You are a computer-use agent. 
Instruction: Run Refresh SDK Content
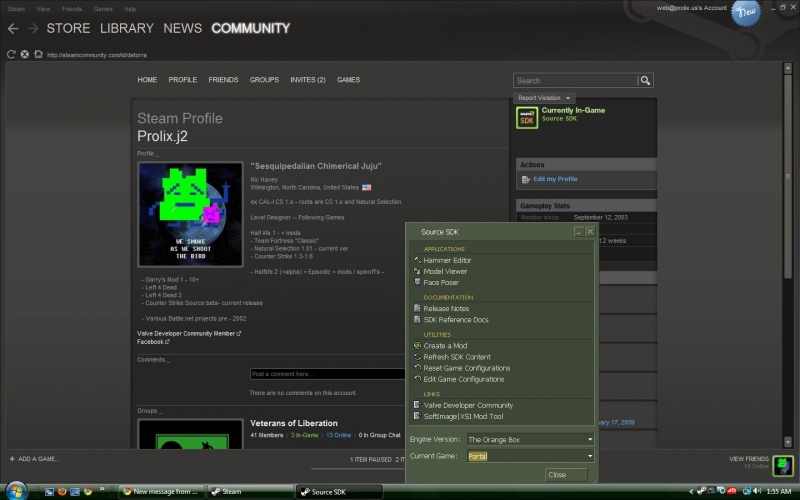(457, 357)
